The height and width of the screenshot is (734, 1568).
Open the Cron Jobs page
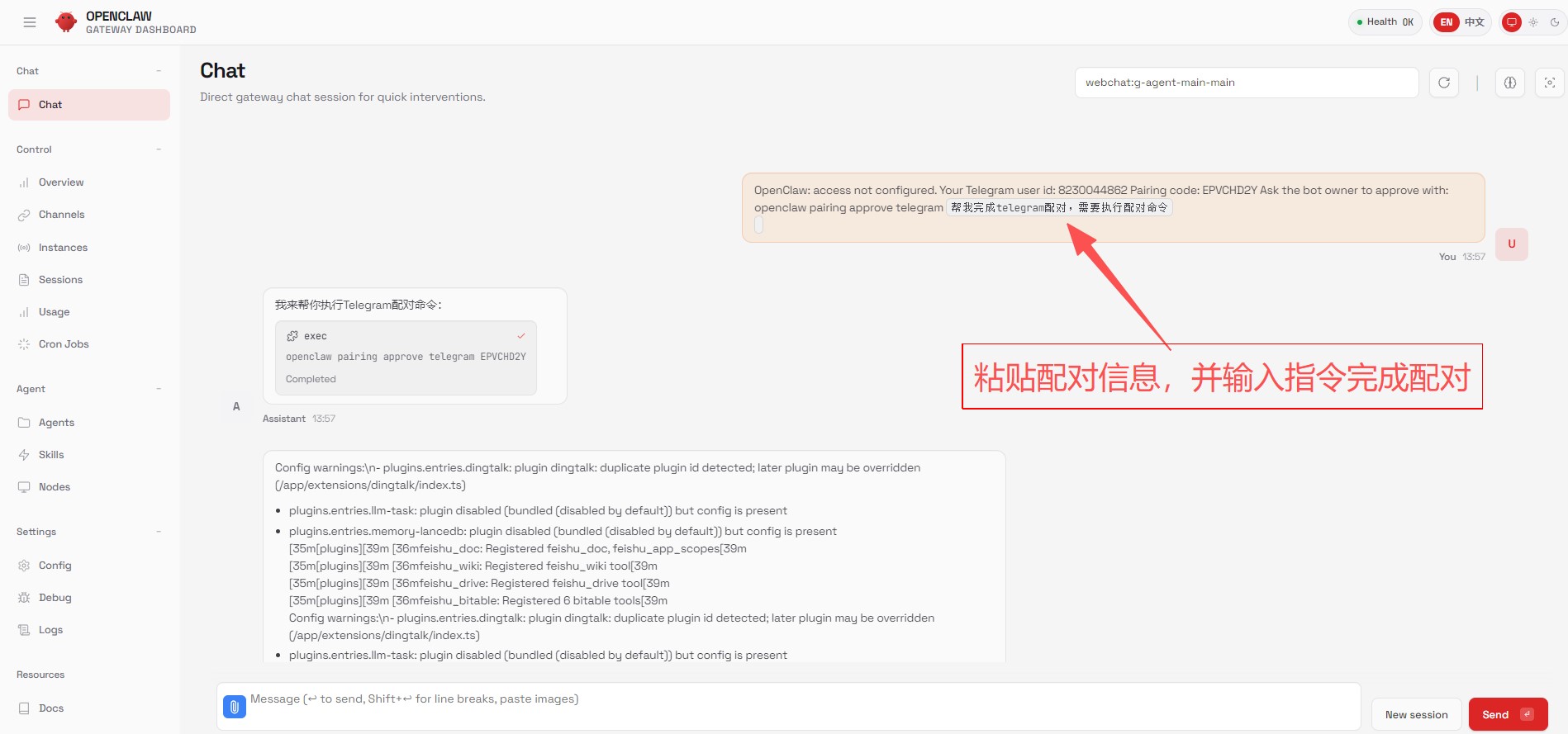64,344
